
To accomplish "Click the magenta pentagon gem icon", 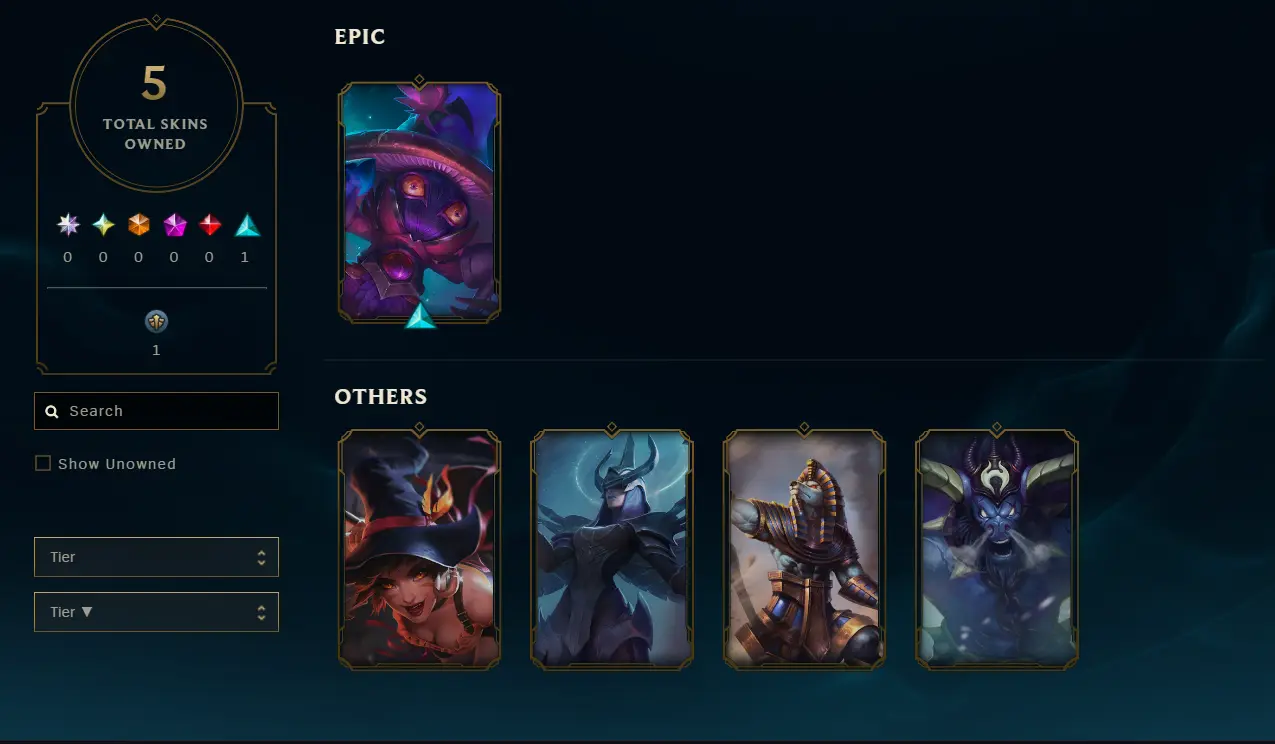I will [175, 225].
